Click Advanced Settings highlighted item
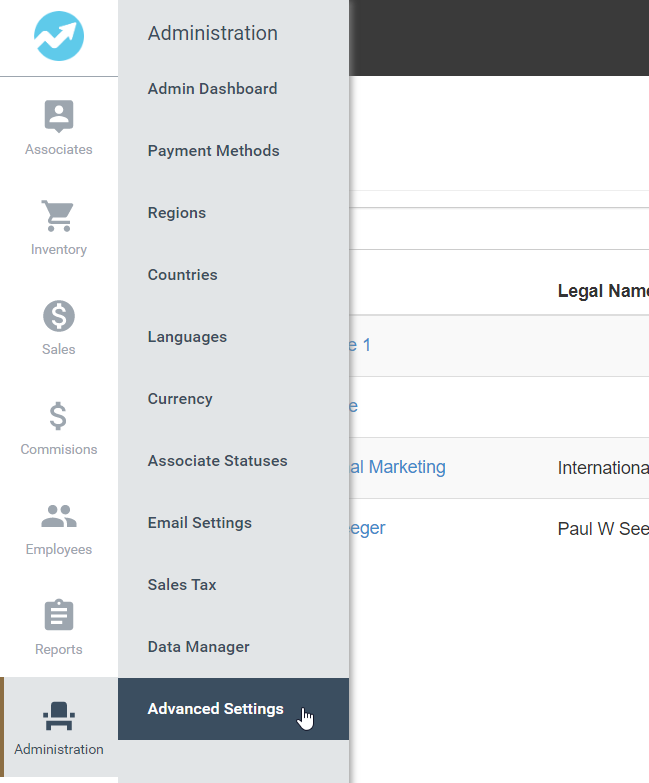The height and width of the screenshot is (783, 649). coord(215,709)
